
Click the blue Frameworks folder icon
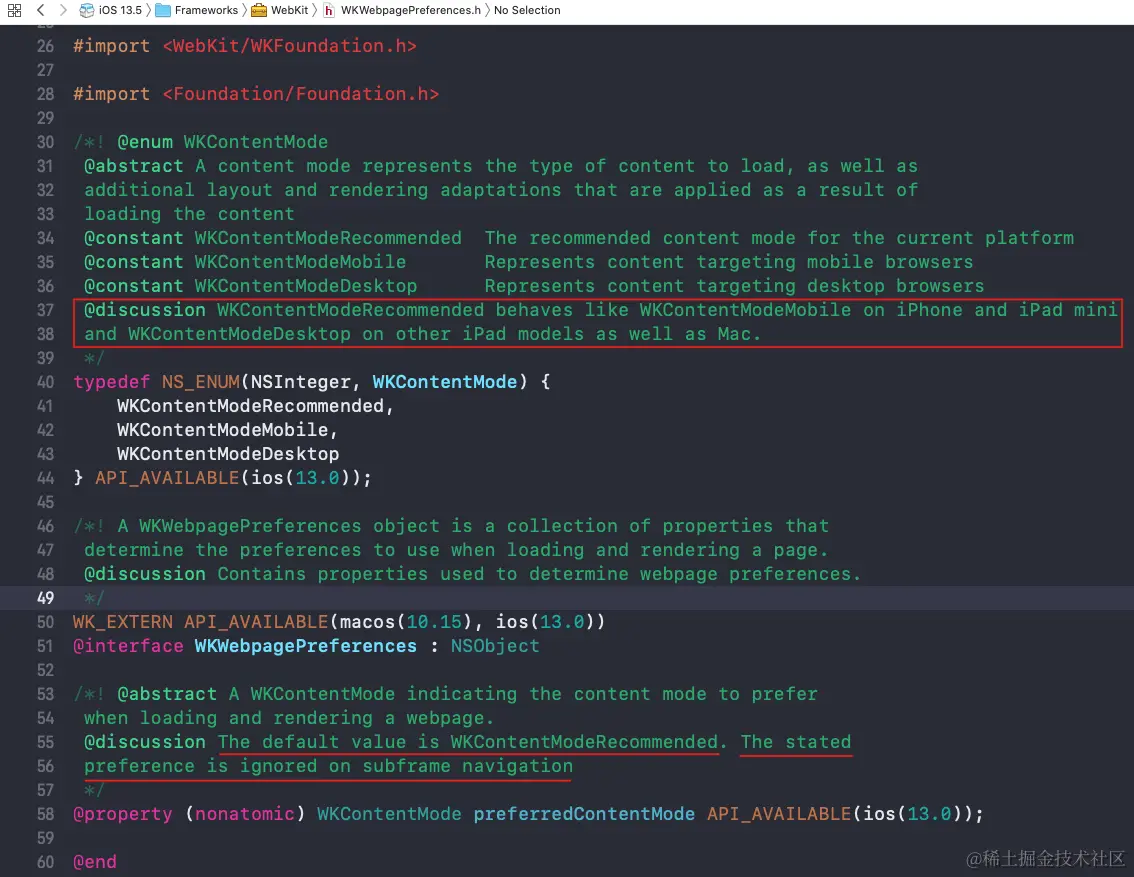163,10
